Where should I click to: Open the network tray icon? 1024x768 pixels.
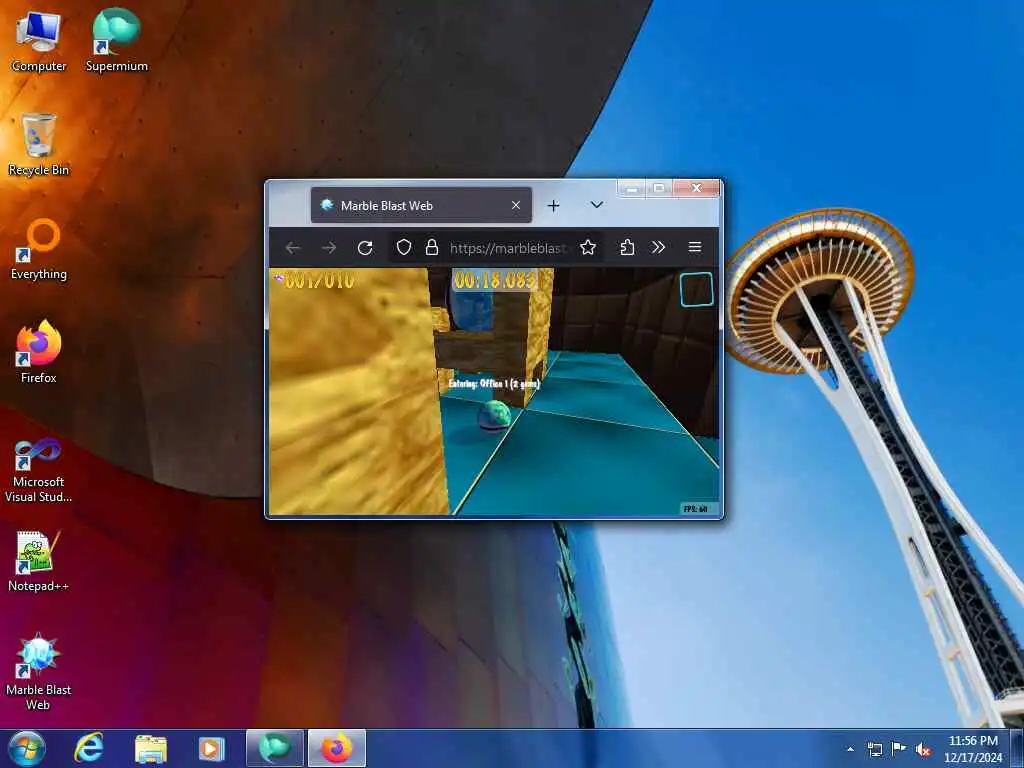[x=875, y=749]
